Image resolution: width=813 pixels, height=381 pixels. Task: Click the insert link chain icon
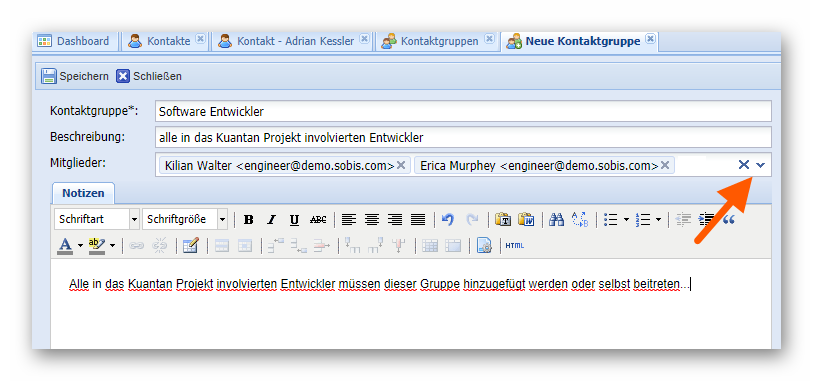137,246
